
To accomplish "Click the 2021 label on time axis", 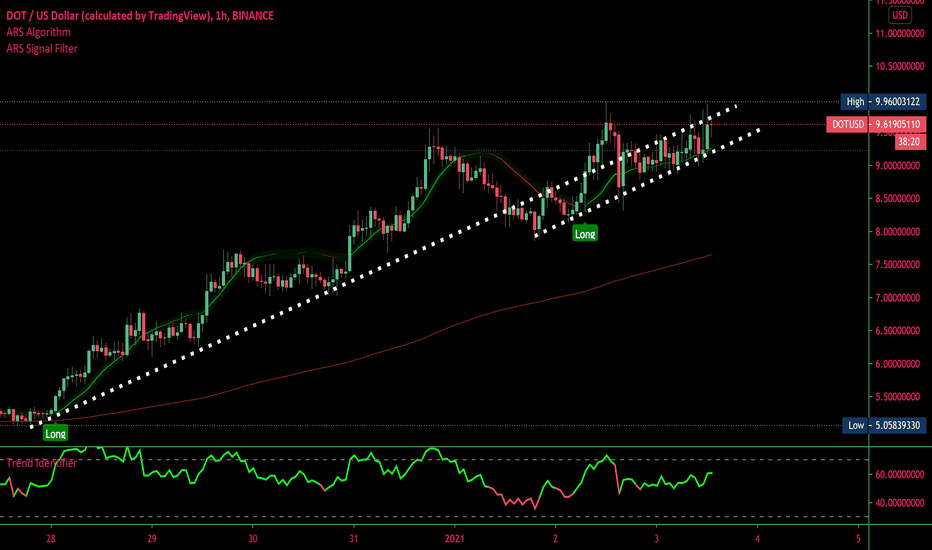I will coord(455,539).
